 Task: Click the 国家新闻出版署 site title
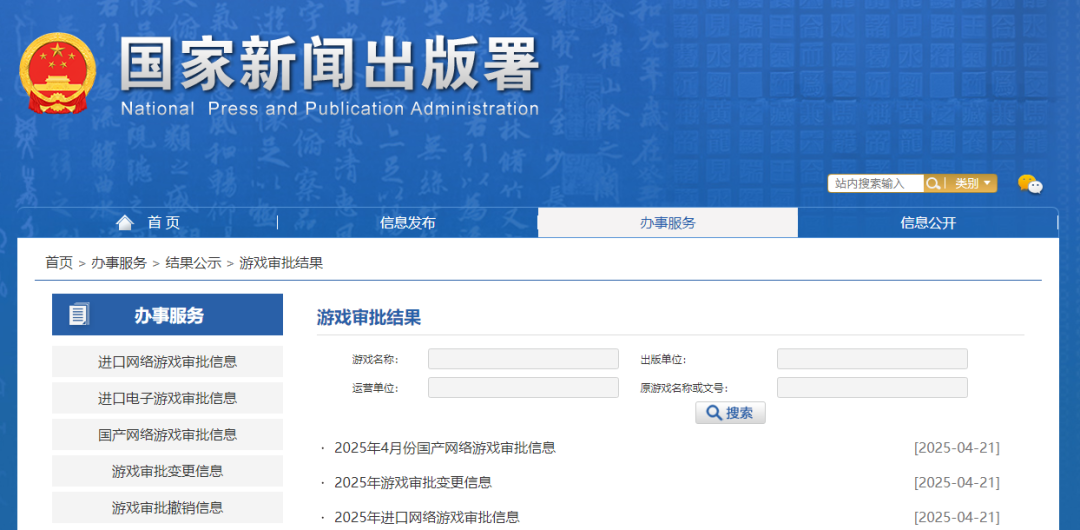coord(329,65)
